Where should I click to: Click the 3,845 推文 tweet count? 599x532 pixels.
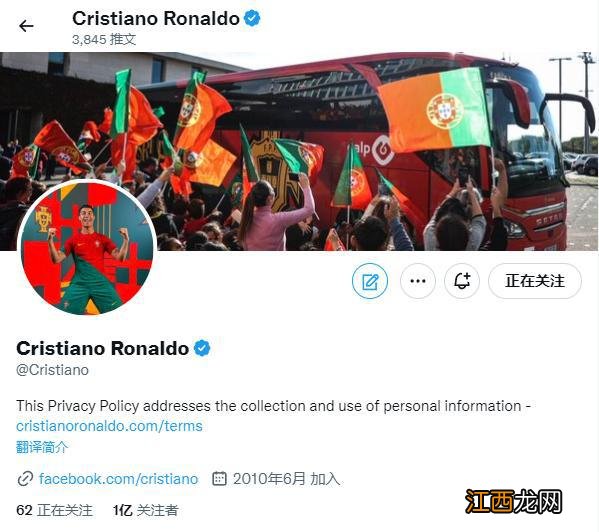(104, 39)
